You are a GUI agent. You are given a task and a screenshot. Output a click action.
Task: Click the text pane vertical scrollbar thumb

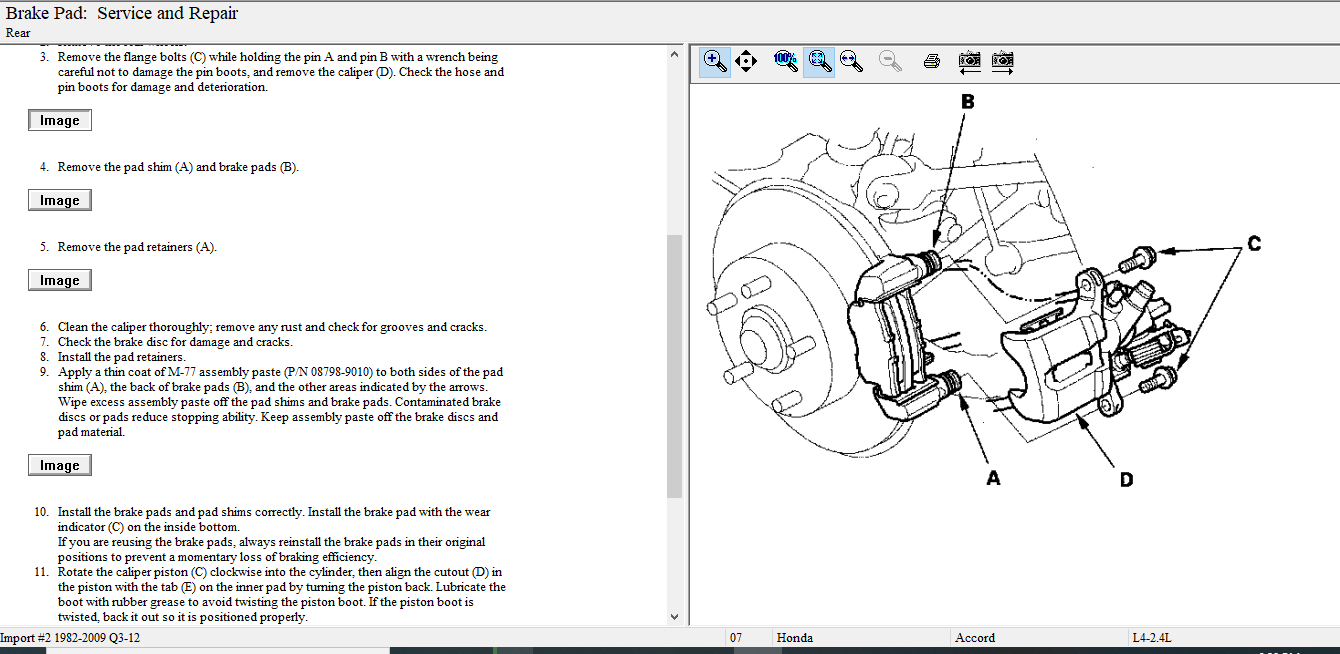[674, 365]
